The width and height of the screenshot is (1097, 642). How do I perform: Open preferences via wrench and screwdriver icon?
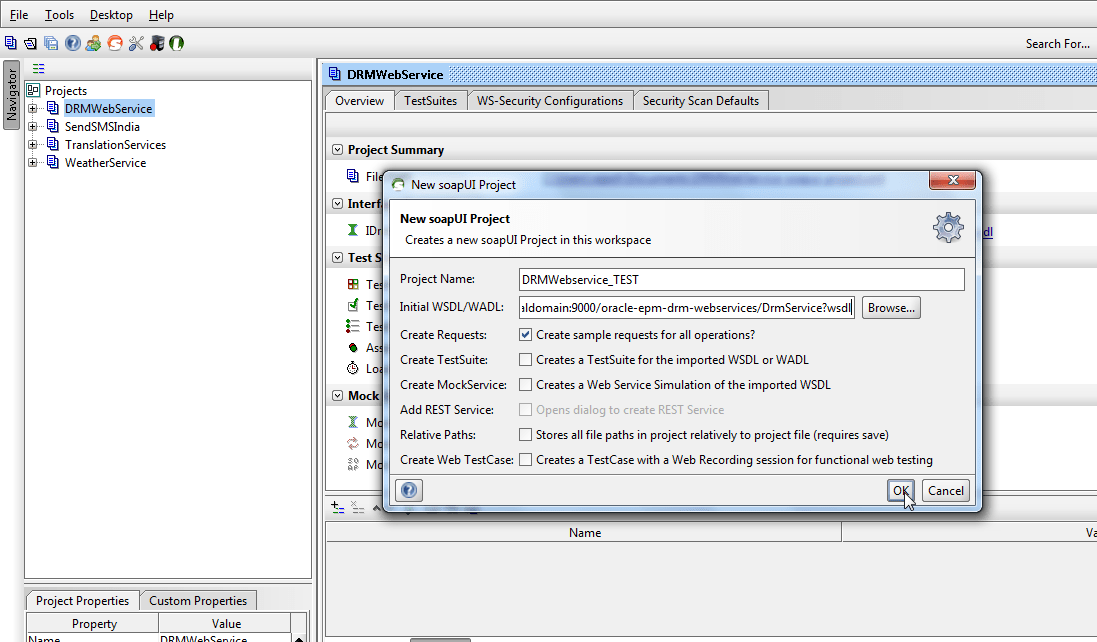pos(136,43)
